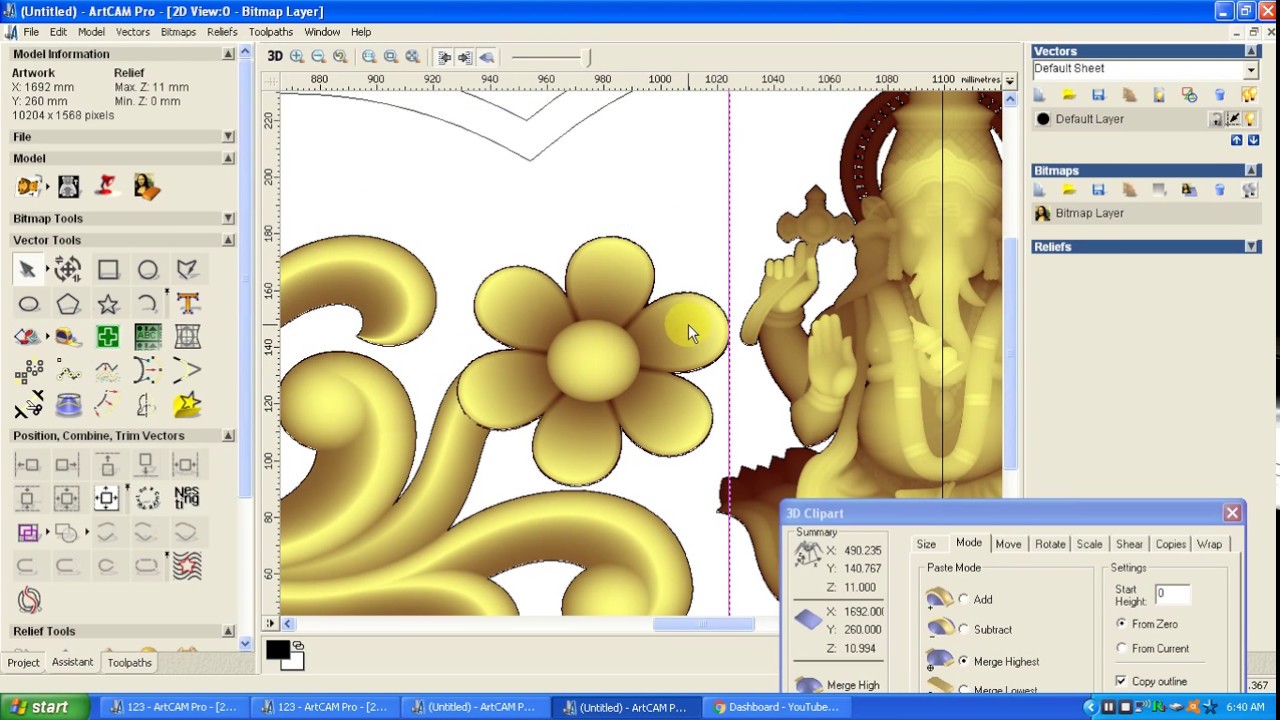Click the Centre In Page align icon
Image resolution: width=1280 pixels, height=720 pixels.
pyautogui.click(x=107, y=497)
